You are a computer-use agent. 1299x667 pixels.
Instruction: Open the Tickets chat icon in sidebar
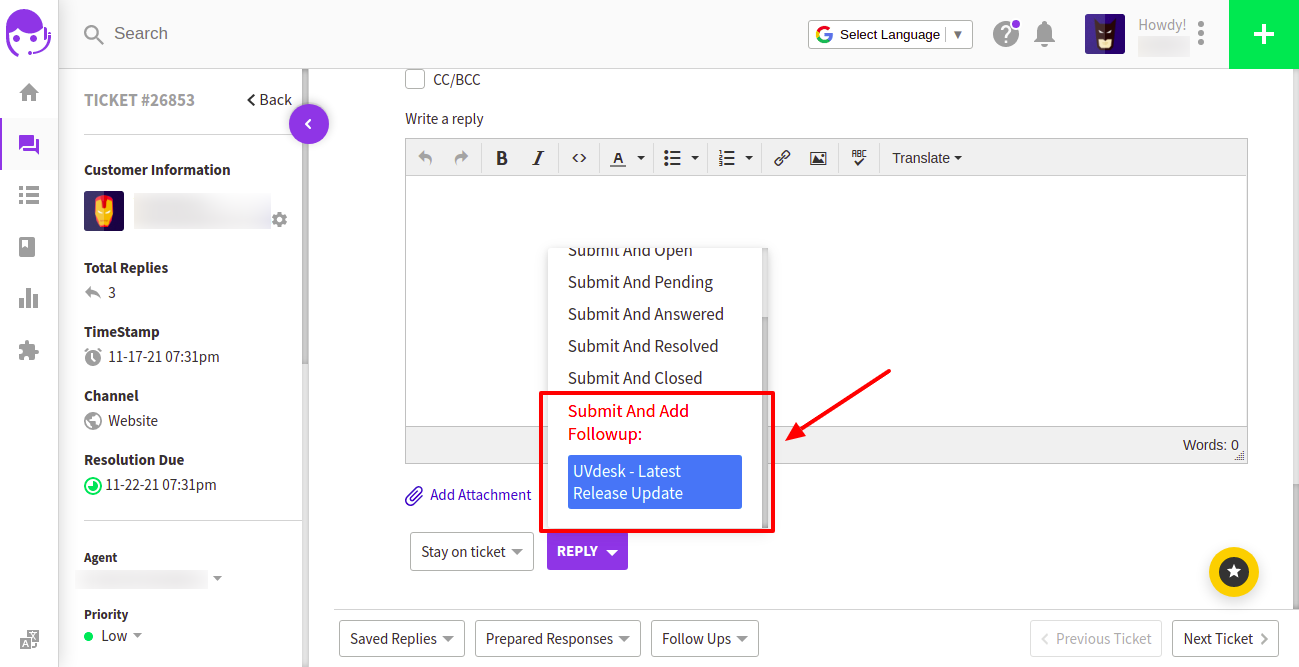29,145
